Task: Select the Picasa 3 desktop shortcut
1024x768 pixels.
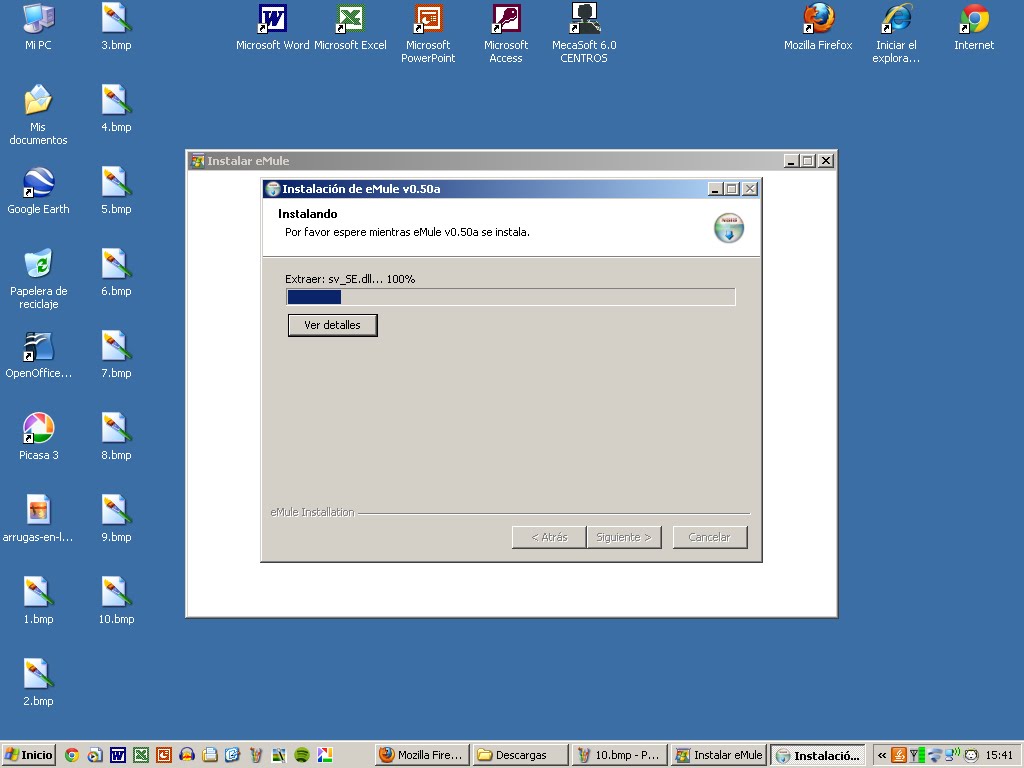Action: 39,437
